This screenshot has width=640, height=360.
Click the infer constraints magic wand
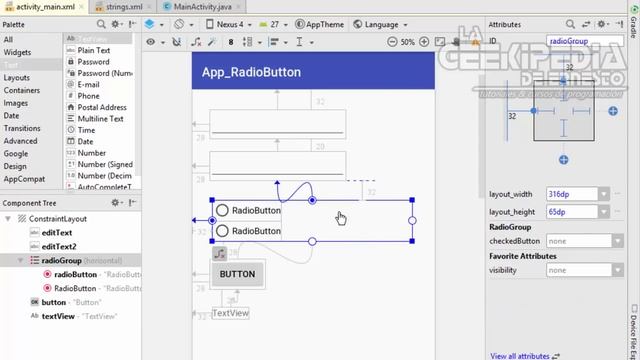coord(212,42)
